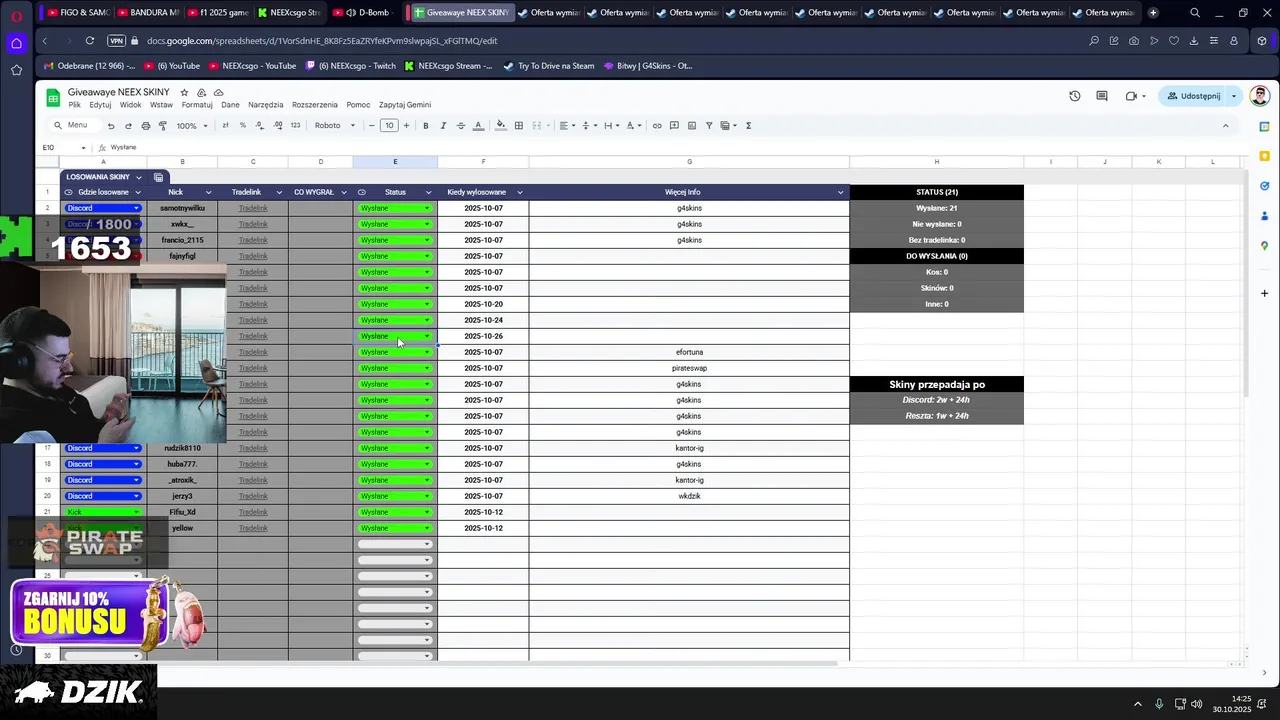
Task: Open the text color picker
Action: [478, 126]
